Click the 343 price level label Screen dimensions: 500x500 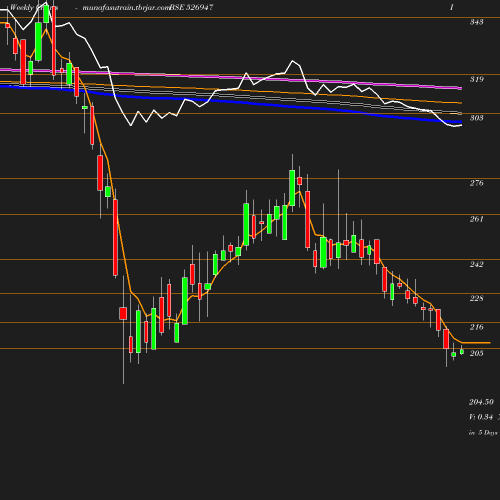(476, 22)
